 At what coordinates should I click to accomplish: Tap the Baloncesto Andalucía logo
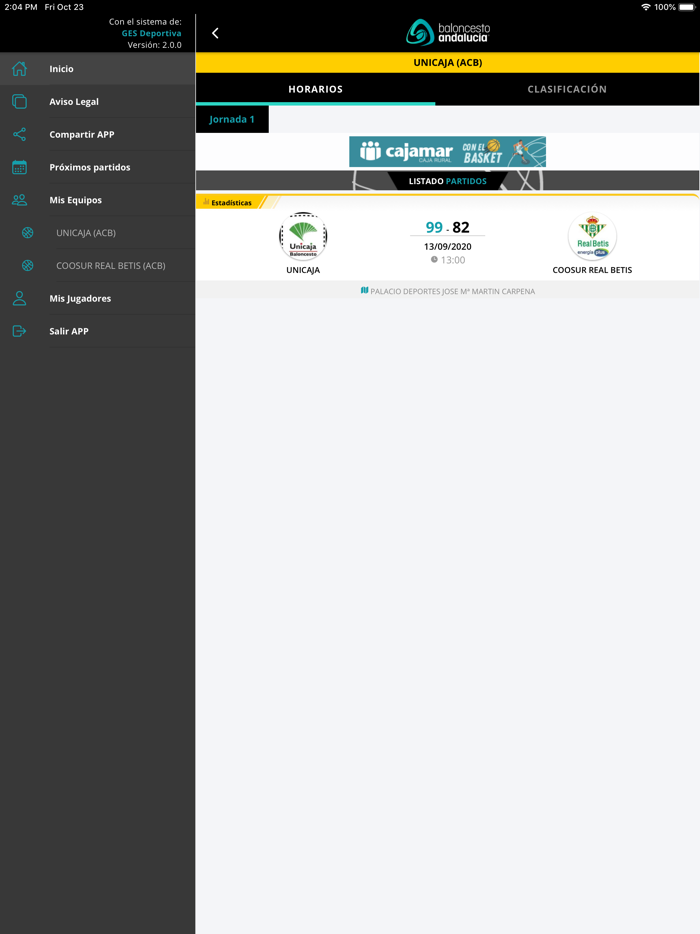pyautogui.click(x=448, y=32)
